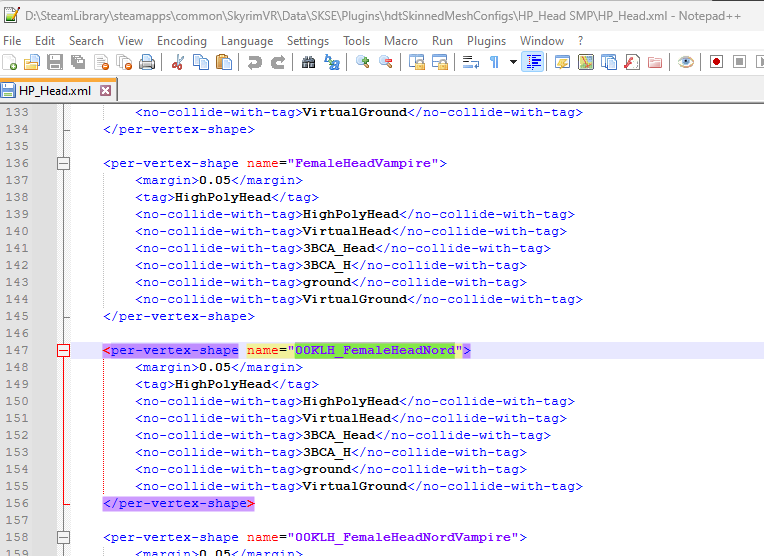Click the Open file folder icon

32,62
